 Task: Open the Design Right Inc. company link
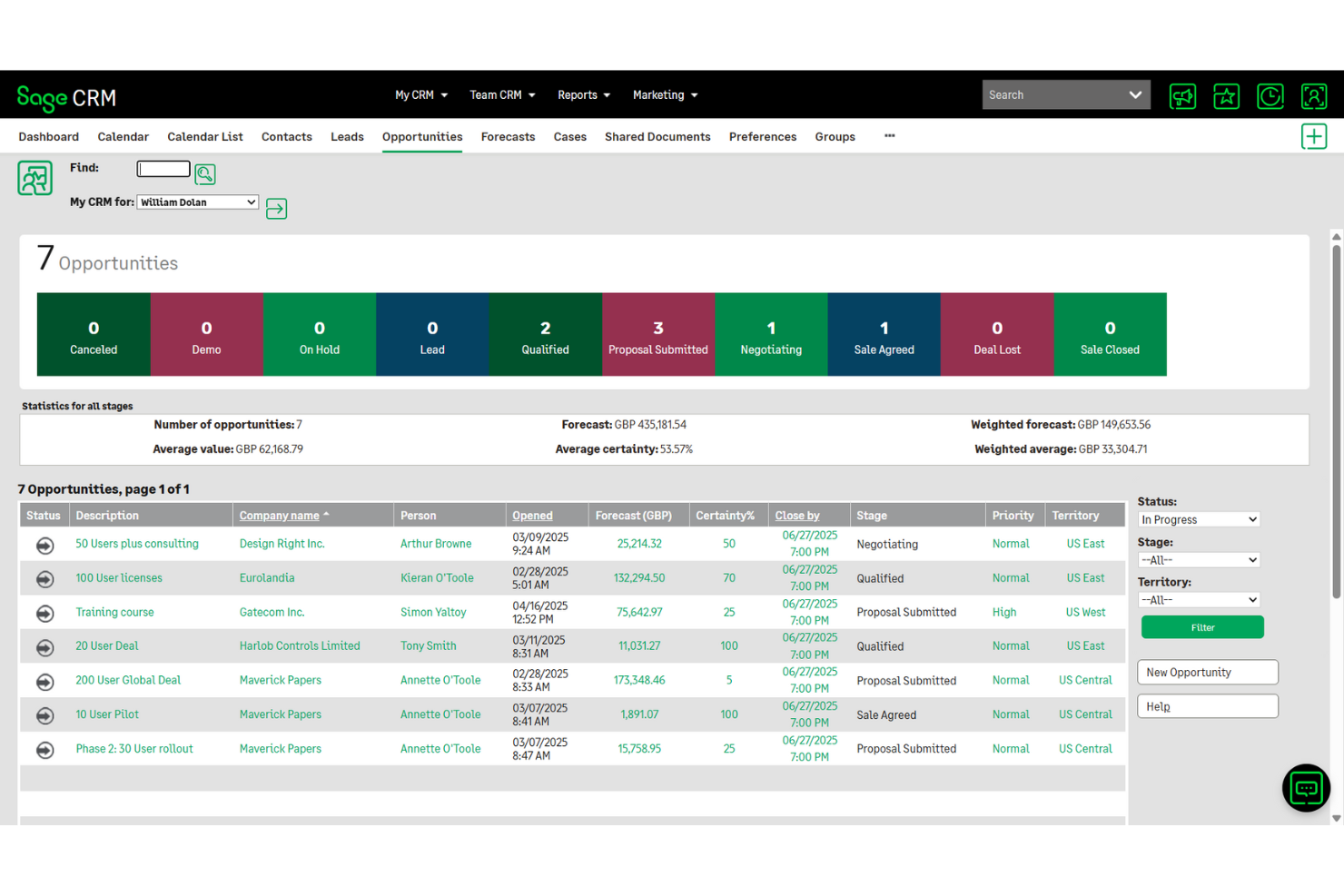click(x=282, y=544)
